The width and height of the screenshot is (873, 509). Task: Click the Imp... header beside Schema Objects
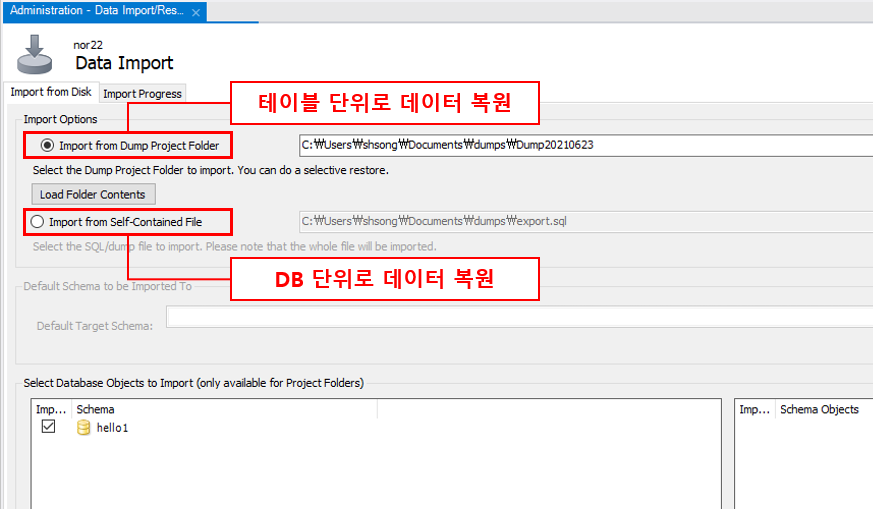coord(755,409)
